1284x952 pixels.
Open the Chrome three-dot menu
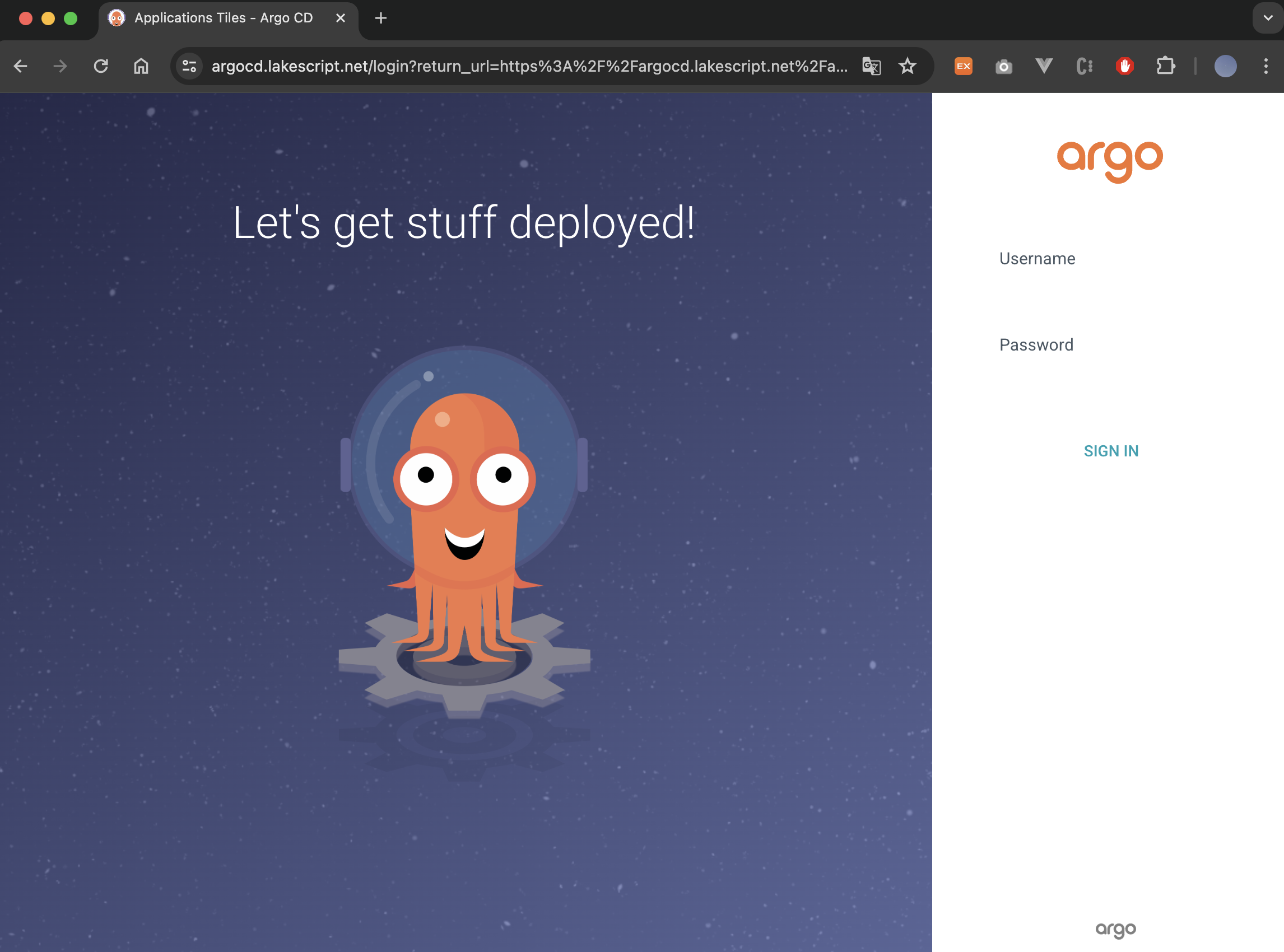[1266, 66]
